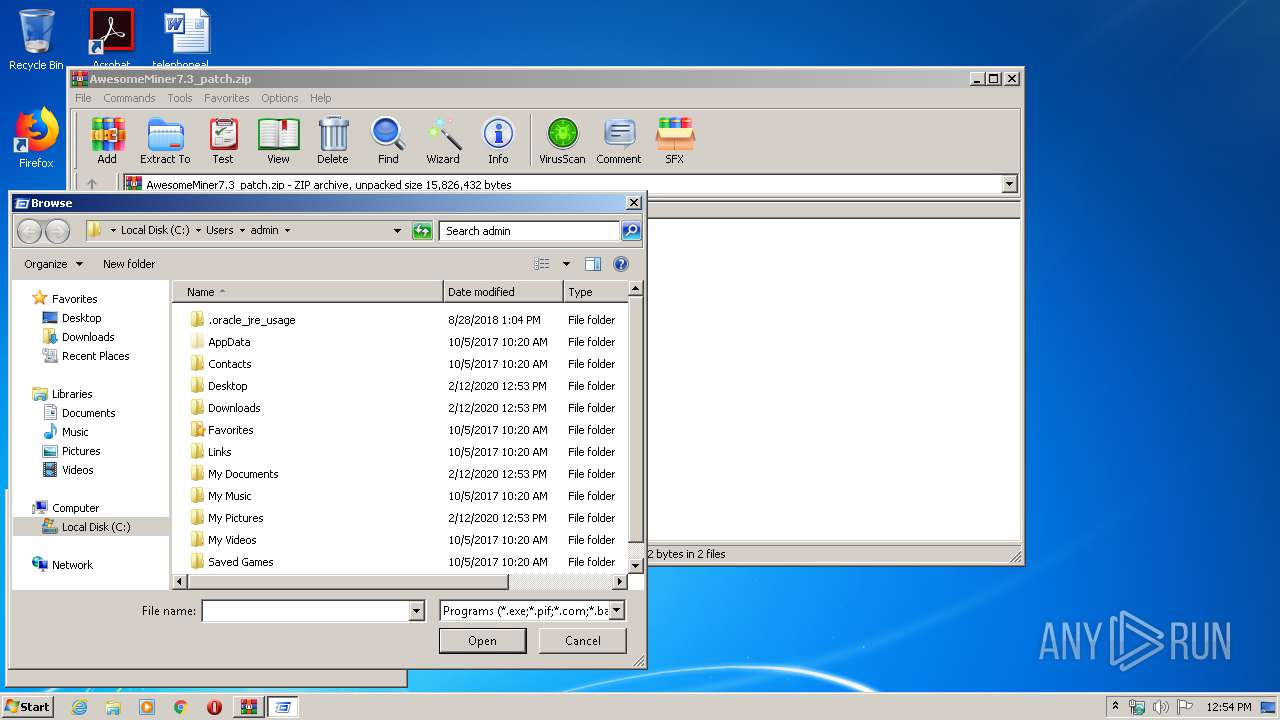The height and width of the screenshot is (720, 1280).
Task: Select Desktop under Favorites
Action: 81,318
